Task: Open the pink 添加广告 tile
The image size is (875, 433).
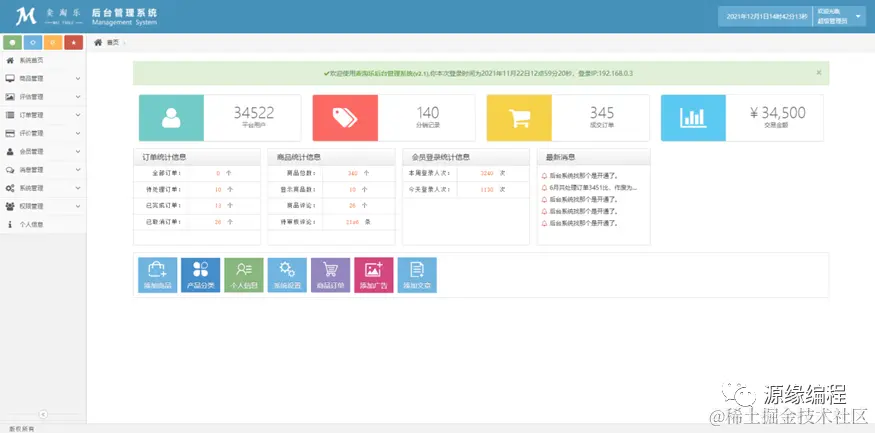Action: (x=374, y=275)
